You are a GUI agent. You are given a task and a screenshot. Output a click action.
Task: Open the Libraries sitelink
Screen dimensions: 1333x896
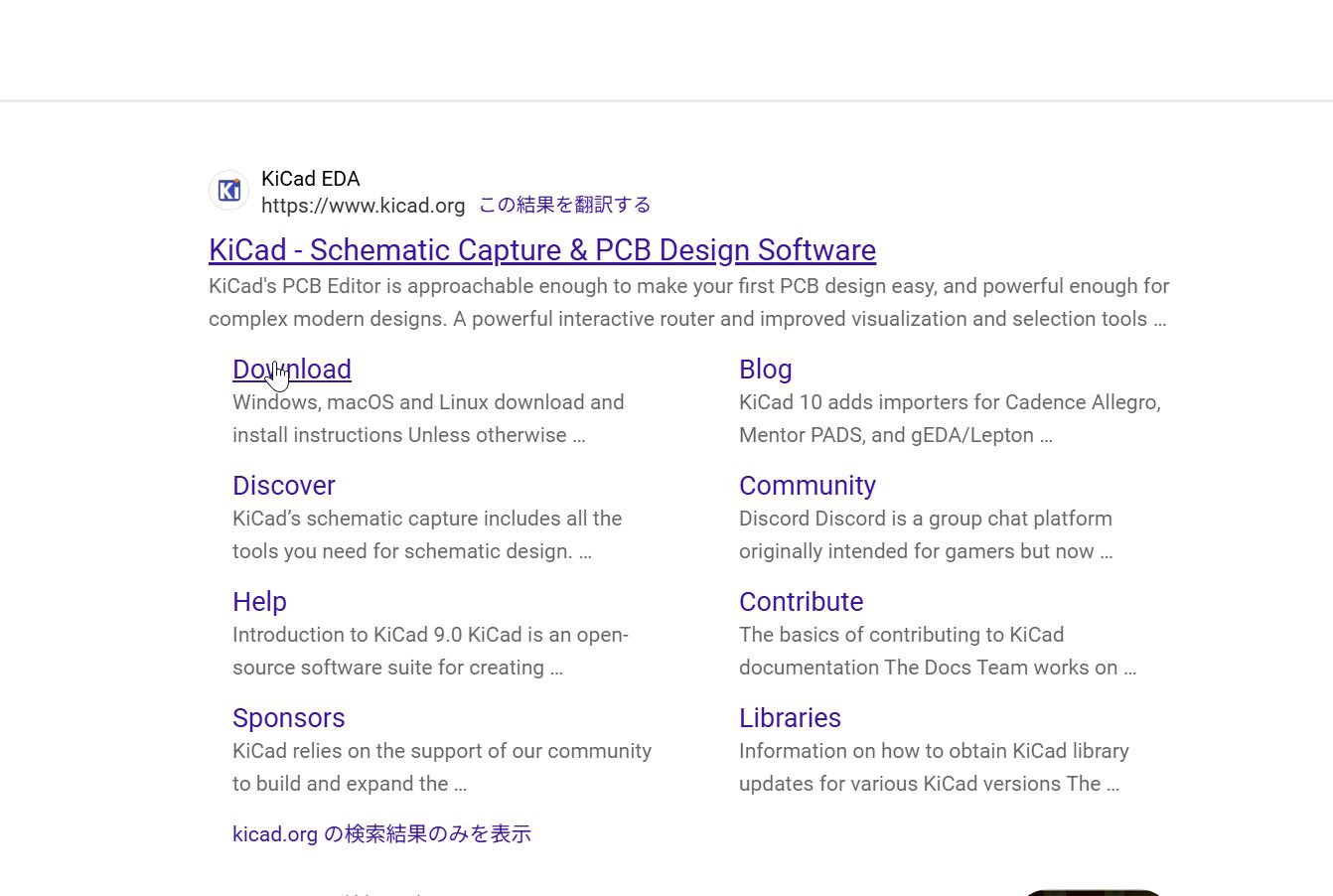pyautogui.click(x=790, y=717)
